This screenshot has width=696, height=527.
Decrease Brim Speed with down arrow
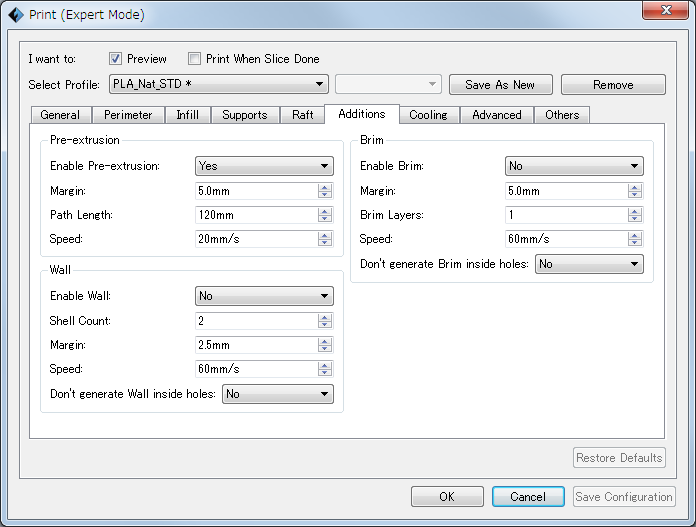[634, 242]
